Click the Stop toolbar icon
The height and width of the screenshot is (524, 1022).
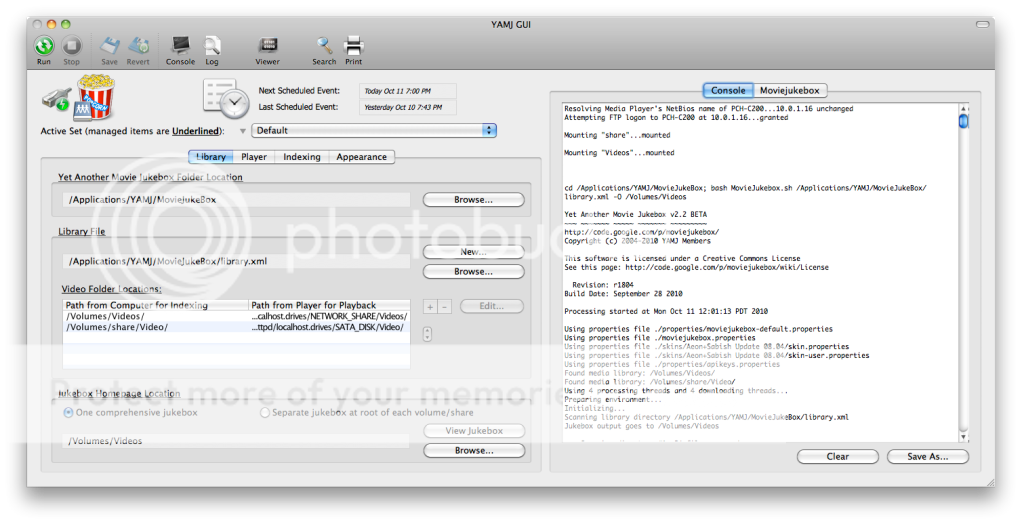point(71,46)
